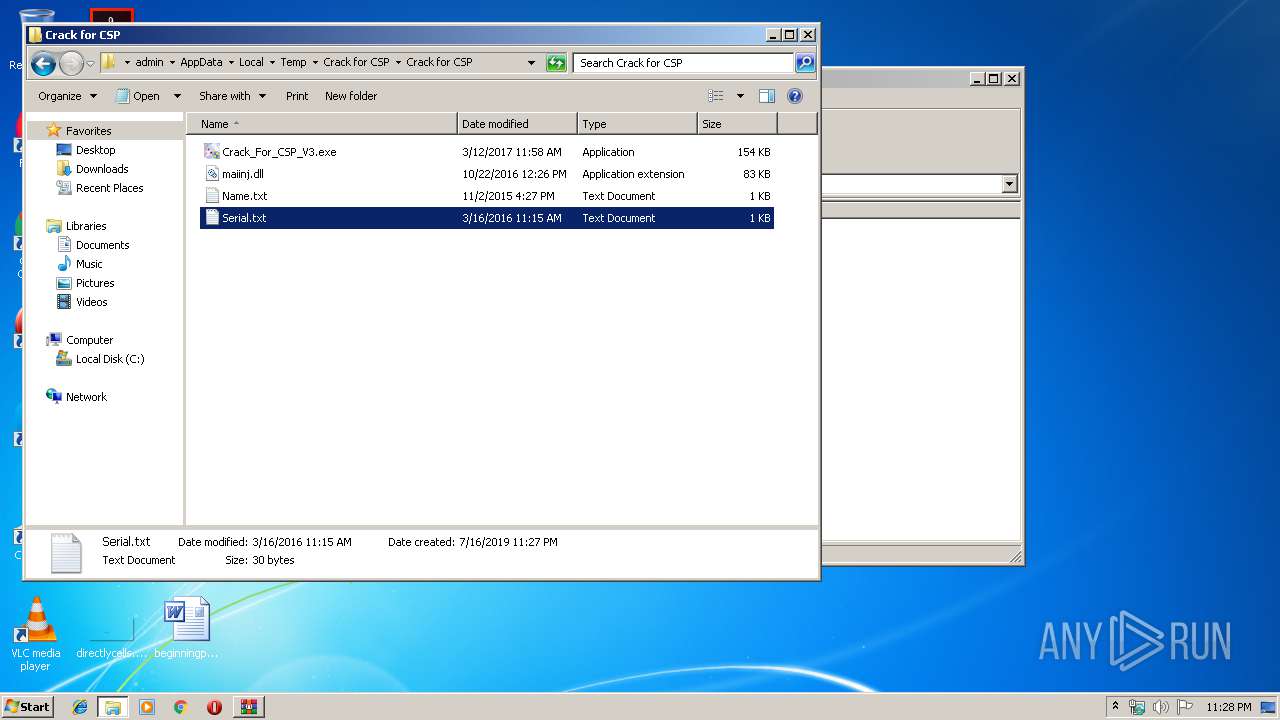Launch Windows Media Player from the taskbar

pyautogui.click(x=147, y=706)
